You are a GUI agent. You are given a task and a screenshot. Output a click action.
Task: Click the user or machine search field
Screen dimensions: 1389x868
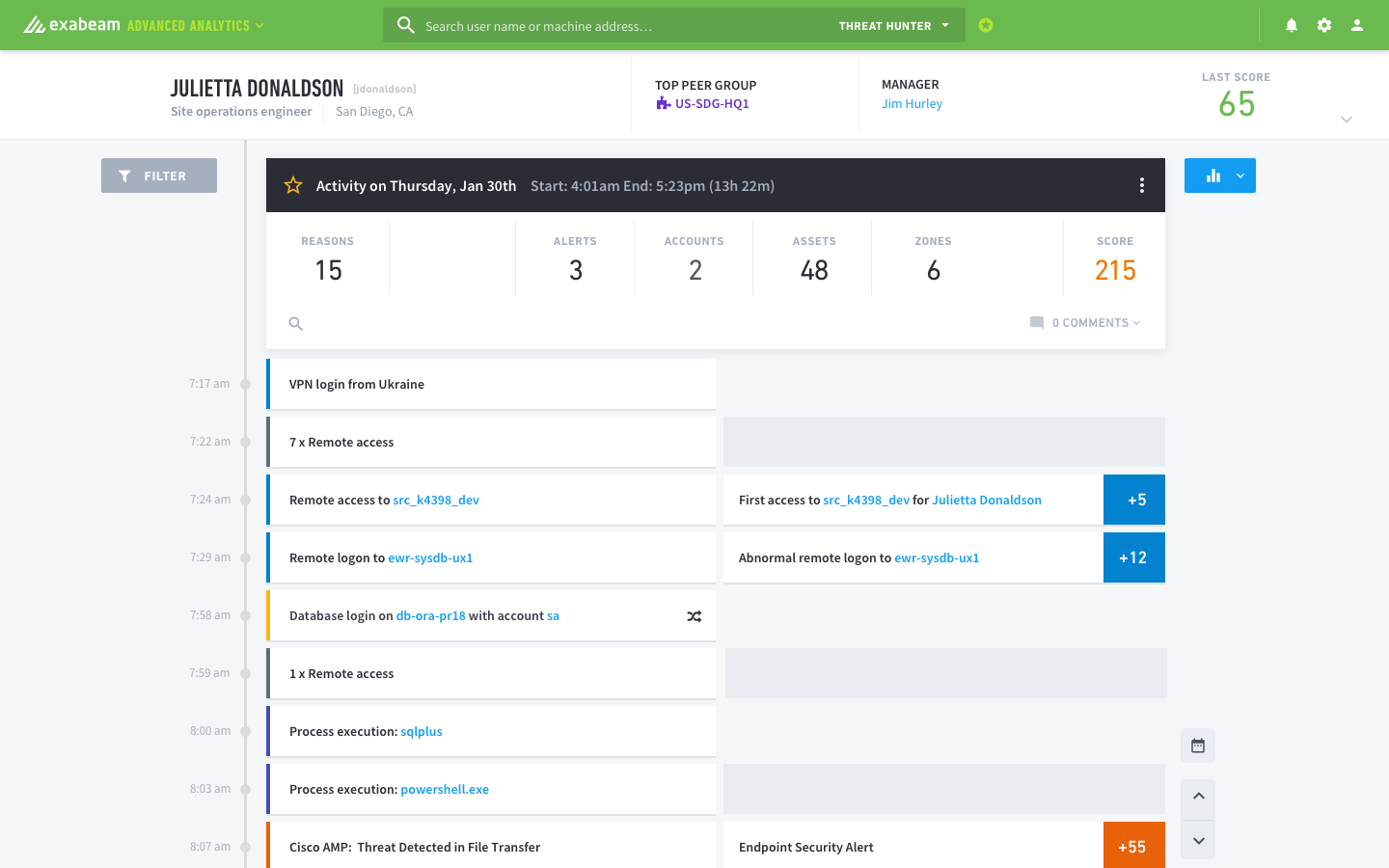coord(617,26)
